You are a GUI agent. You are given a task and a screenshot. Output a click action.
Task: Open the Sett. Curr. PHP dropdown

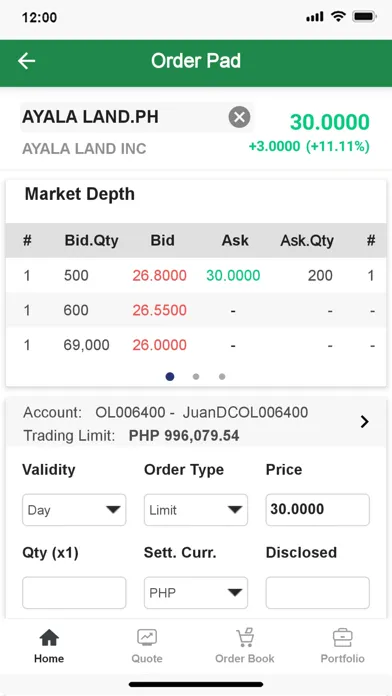click(x=196, y=593)
